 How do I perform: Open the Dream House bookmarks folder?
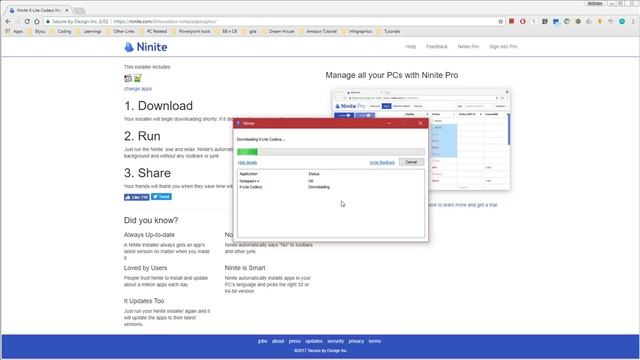278,31
